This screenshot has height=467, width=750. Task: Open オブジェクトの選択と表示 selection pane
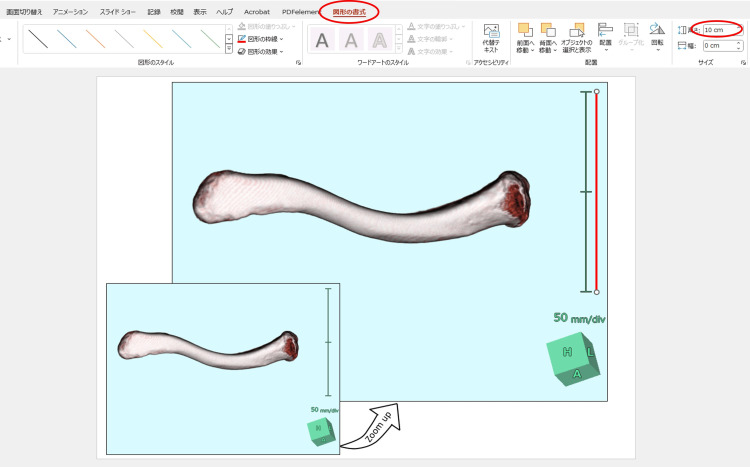(x=576, y=38)
